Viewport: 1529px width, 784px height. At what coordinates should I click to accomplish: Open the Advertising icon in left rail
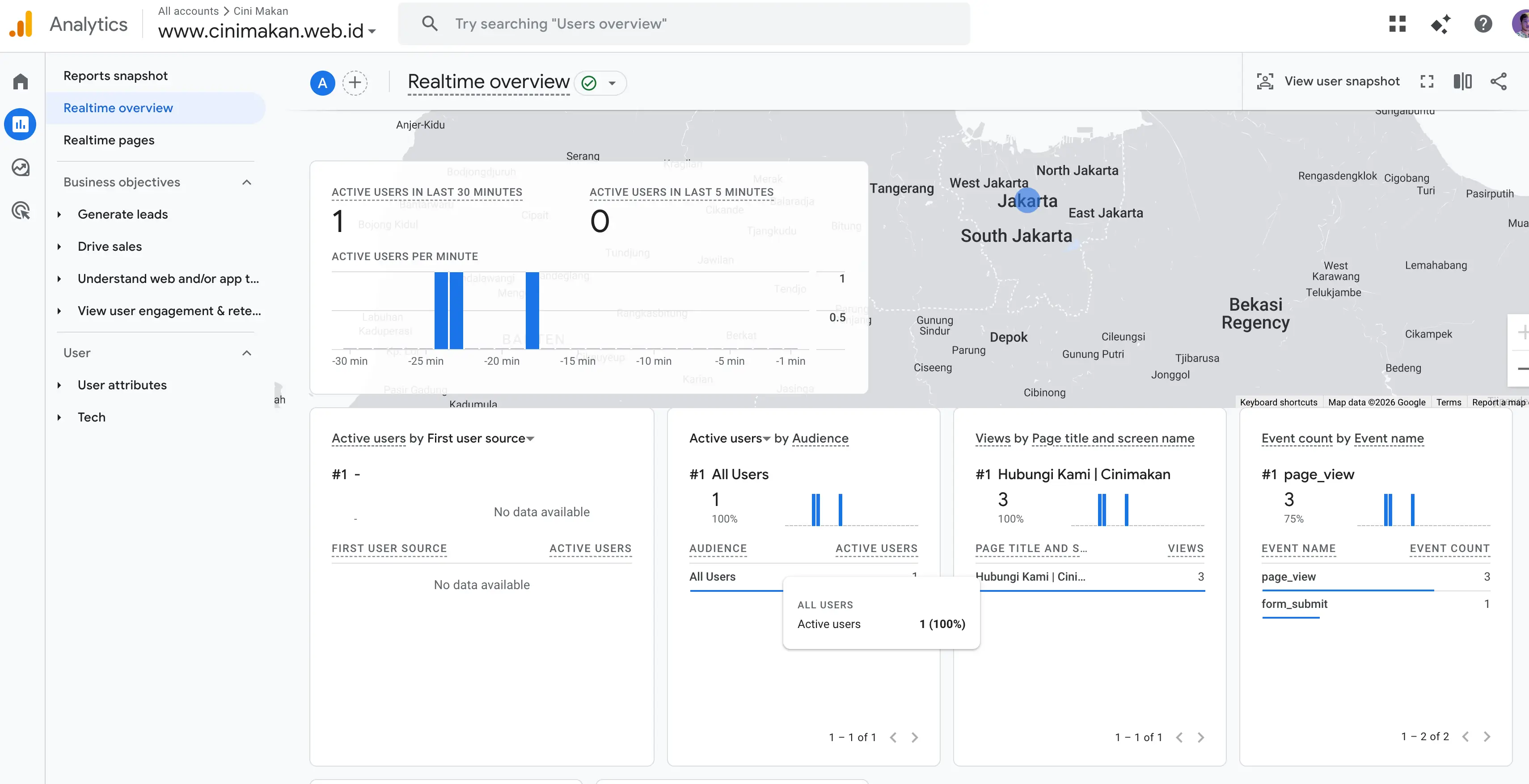point(21,210)
